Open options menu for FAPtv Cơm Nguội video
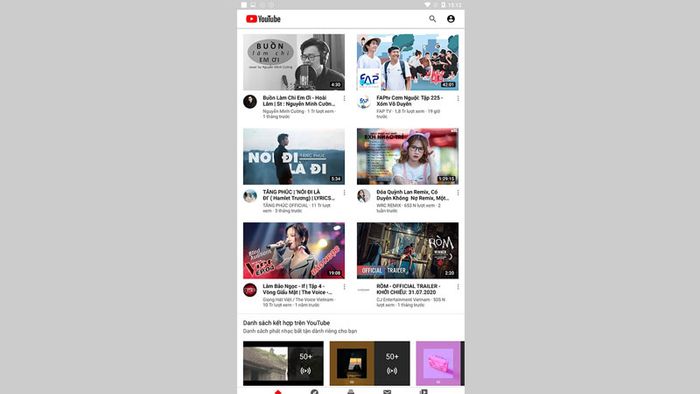 [458, 99]
